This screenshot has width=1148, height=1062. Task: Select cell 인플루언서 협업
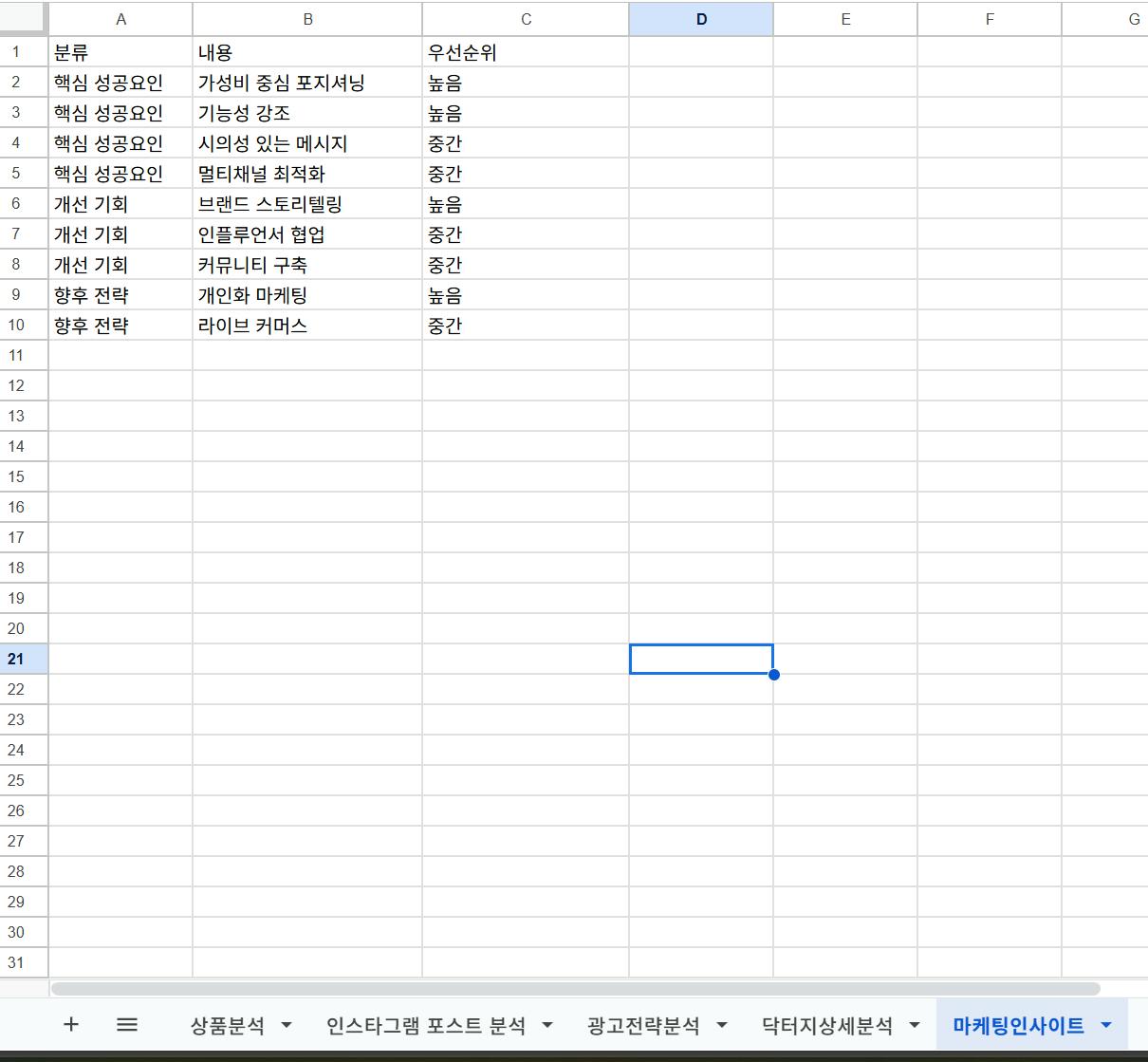pos(307,234)
